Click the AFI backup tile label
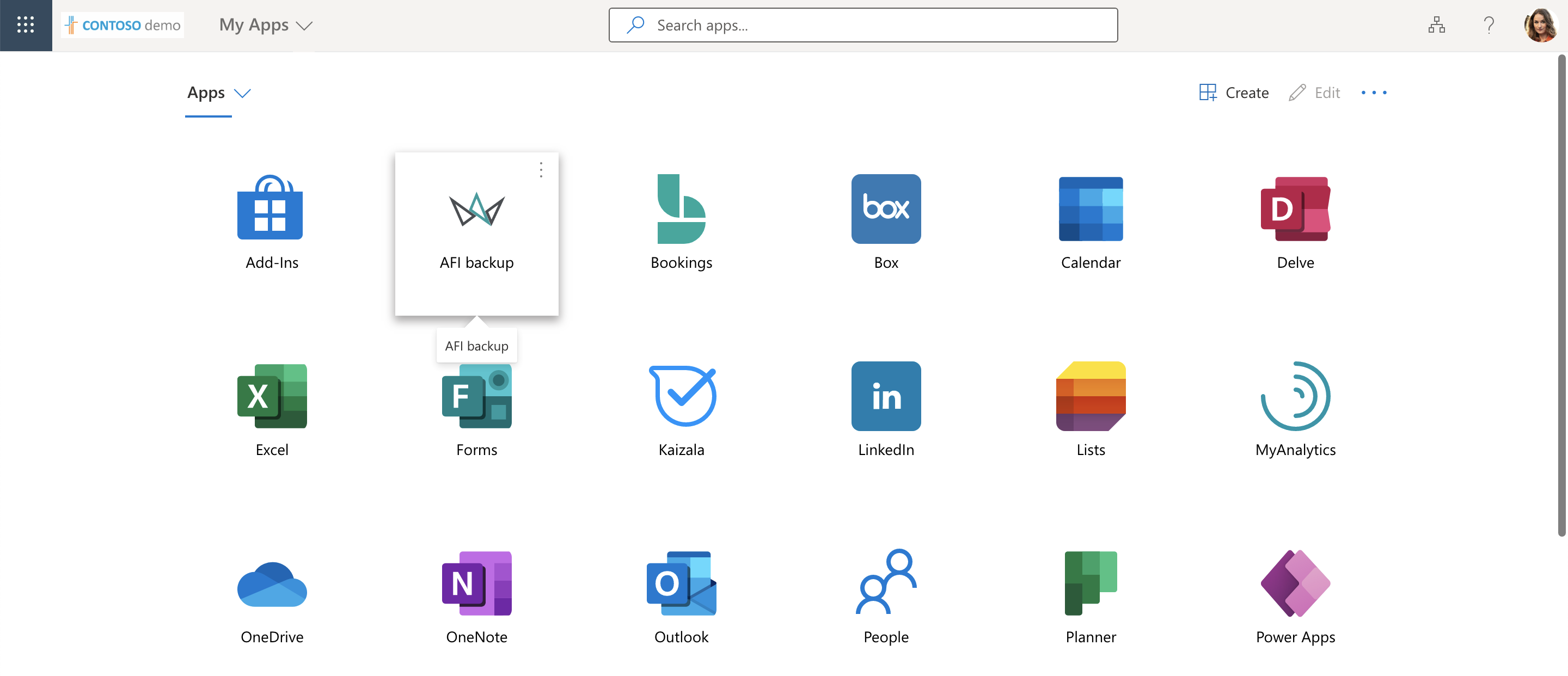This screenshot has width=1568, height=676. pyautogui.click(x=476, y=262)
